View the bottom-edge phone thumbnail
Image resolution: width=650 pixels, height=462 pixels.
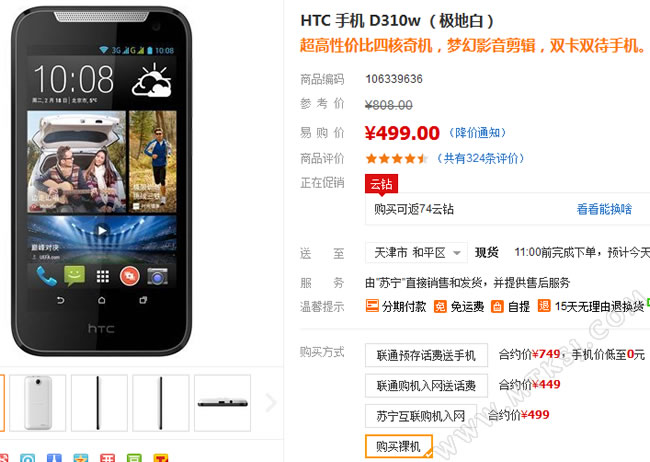pyautogui.click(x=223, y=403)
